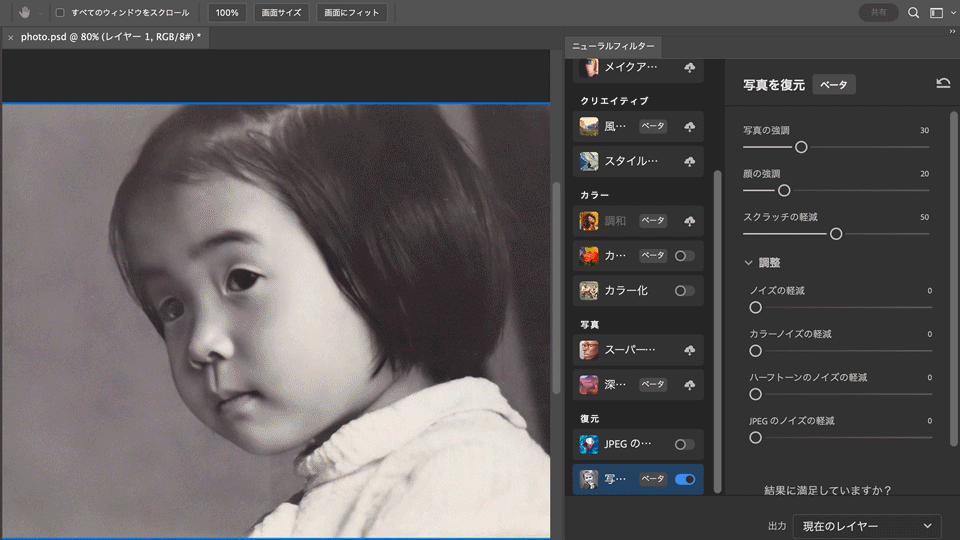Adjust the 写真の強調 slider handle
Image resolution: width=960 pixels, height=540 pixels.
pyautogui.click(x=801, y=148)
